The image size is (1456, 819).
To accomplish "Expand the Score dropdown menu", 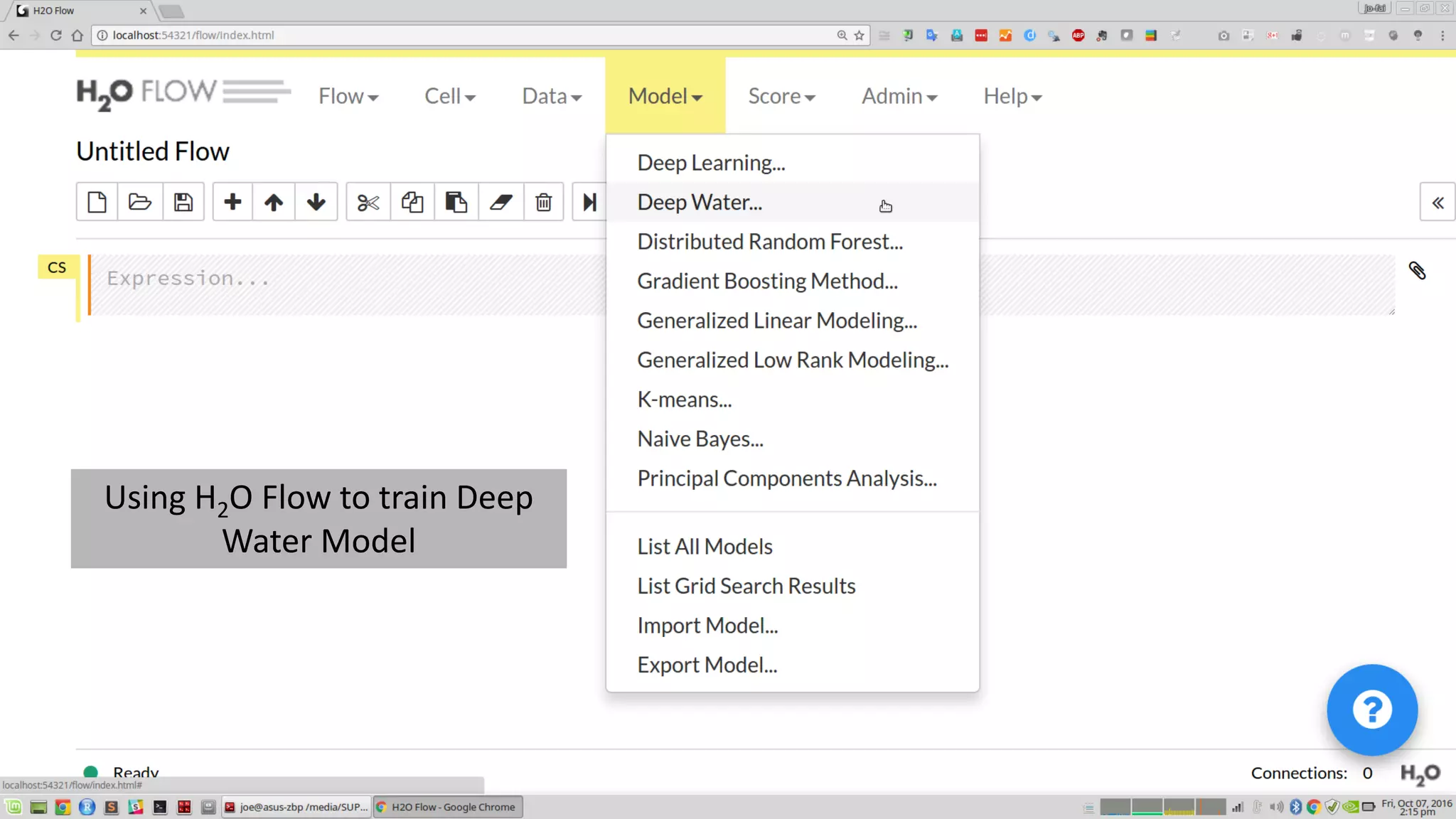I will [x=781, y=96].
